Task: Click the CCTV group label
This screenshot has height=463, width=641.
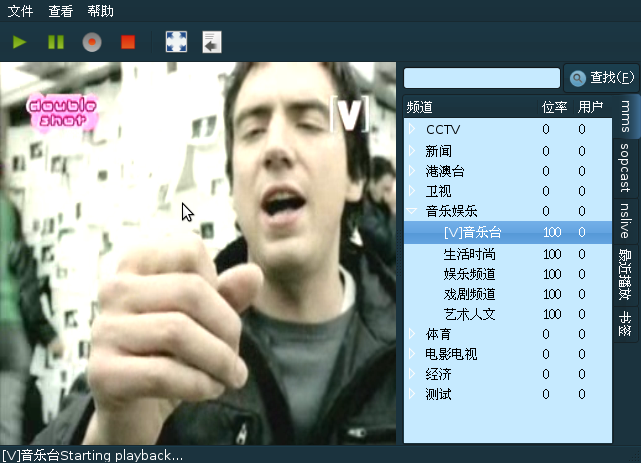Action: [x=443, y=130]
